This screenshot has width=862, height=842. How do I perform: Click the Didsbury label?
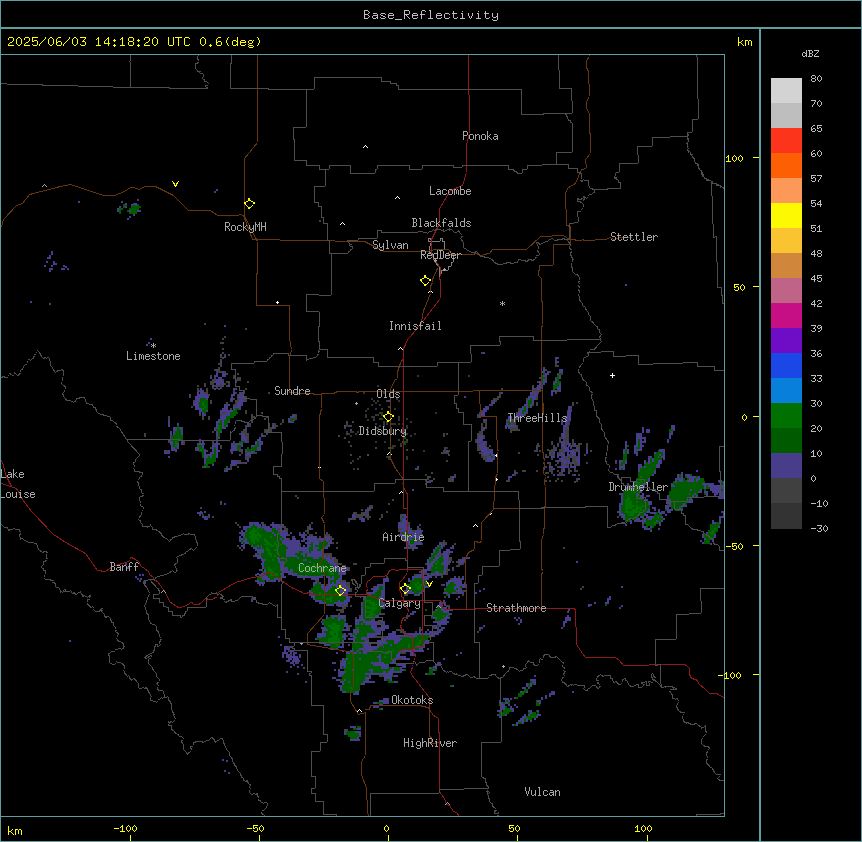(x=383, y=431)
